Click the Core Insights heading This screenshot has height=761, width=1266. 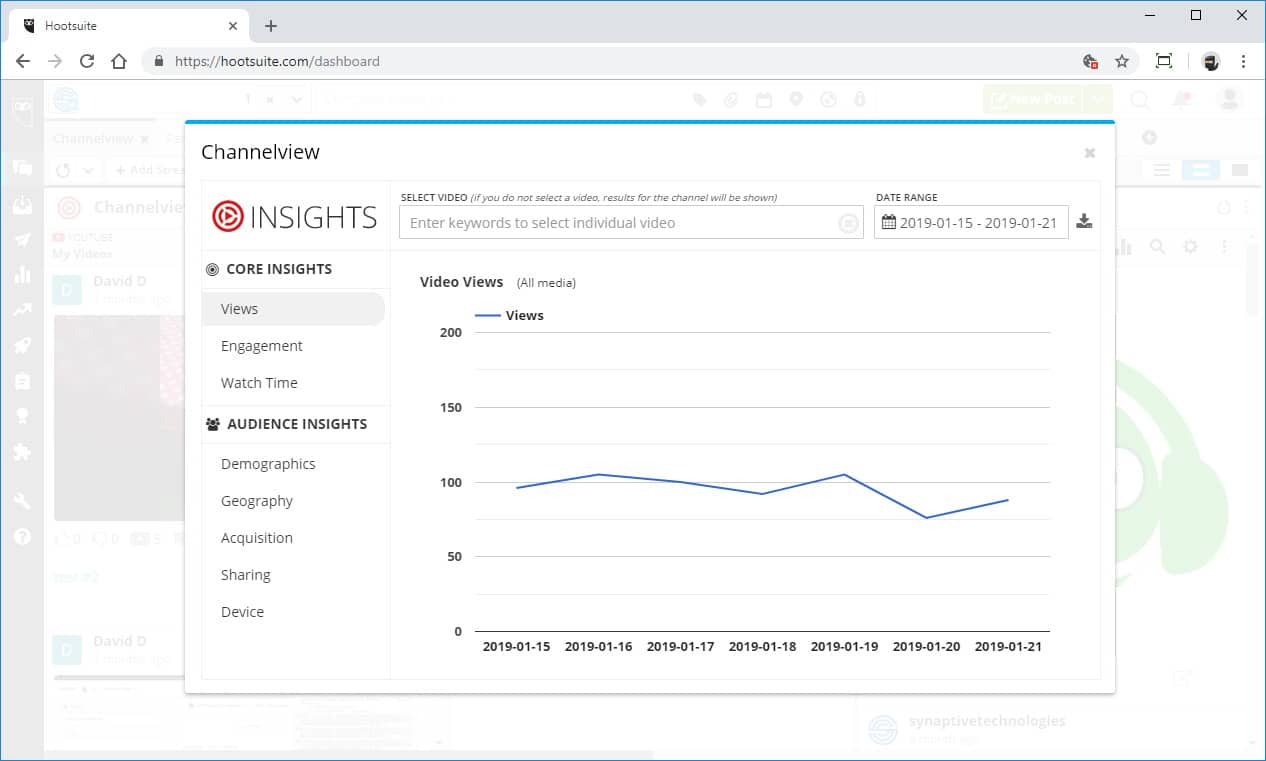pyautogui.click(x=279, y=269)
